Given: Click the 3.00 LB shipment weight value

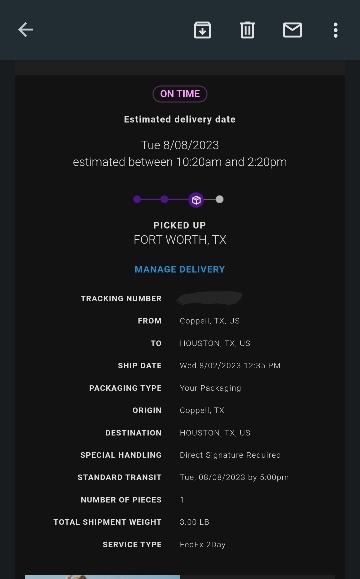Looking at the screenshot, I should pyautogui.click(x=194, y=522).
